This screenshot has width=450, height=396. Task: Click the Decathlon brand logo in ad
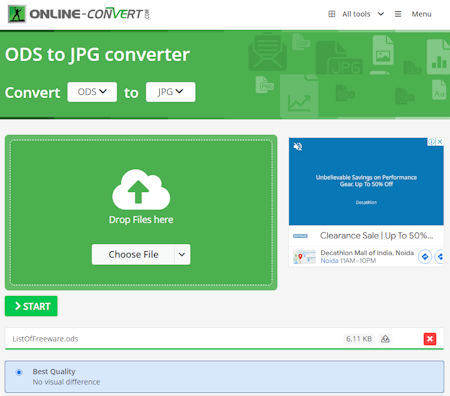click(x=300, y=236)
